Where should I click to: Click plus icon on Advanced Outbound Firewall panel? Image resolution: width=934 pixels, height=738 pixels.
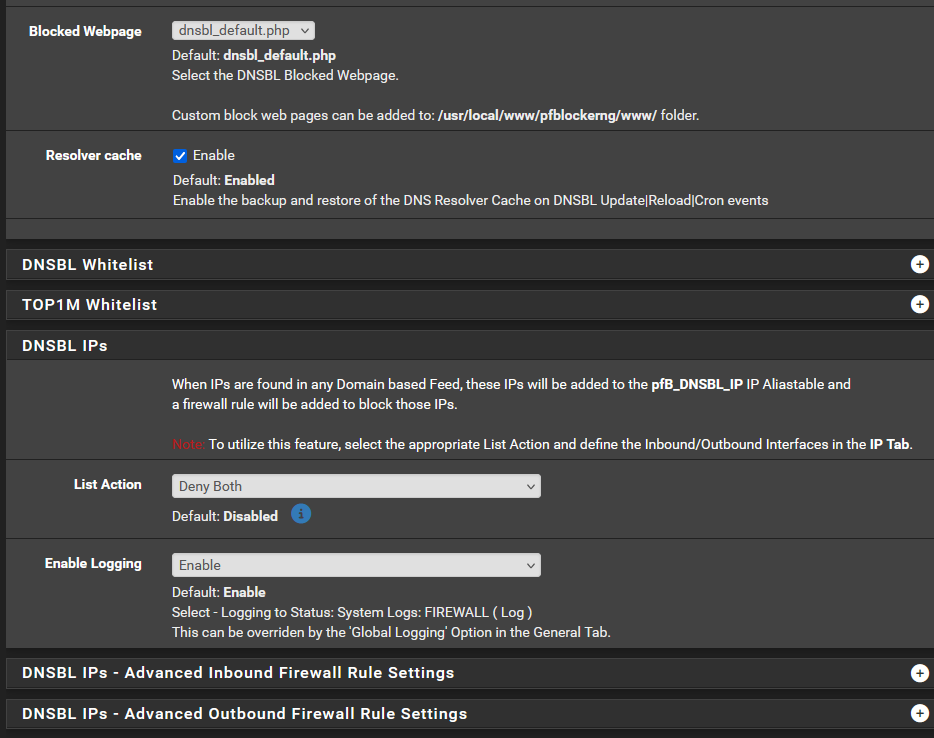919,713
